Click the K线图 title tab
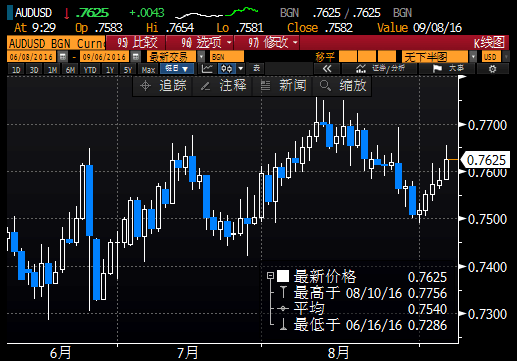The image size is (517, 361). point(489,42)
